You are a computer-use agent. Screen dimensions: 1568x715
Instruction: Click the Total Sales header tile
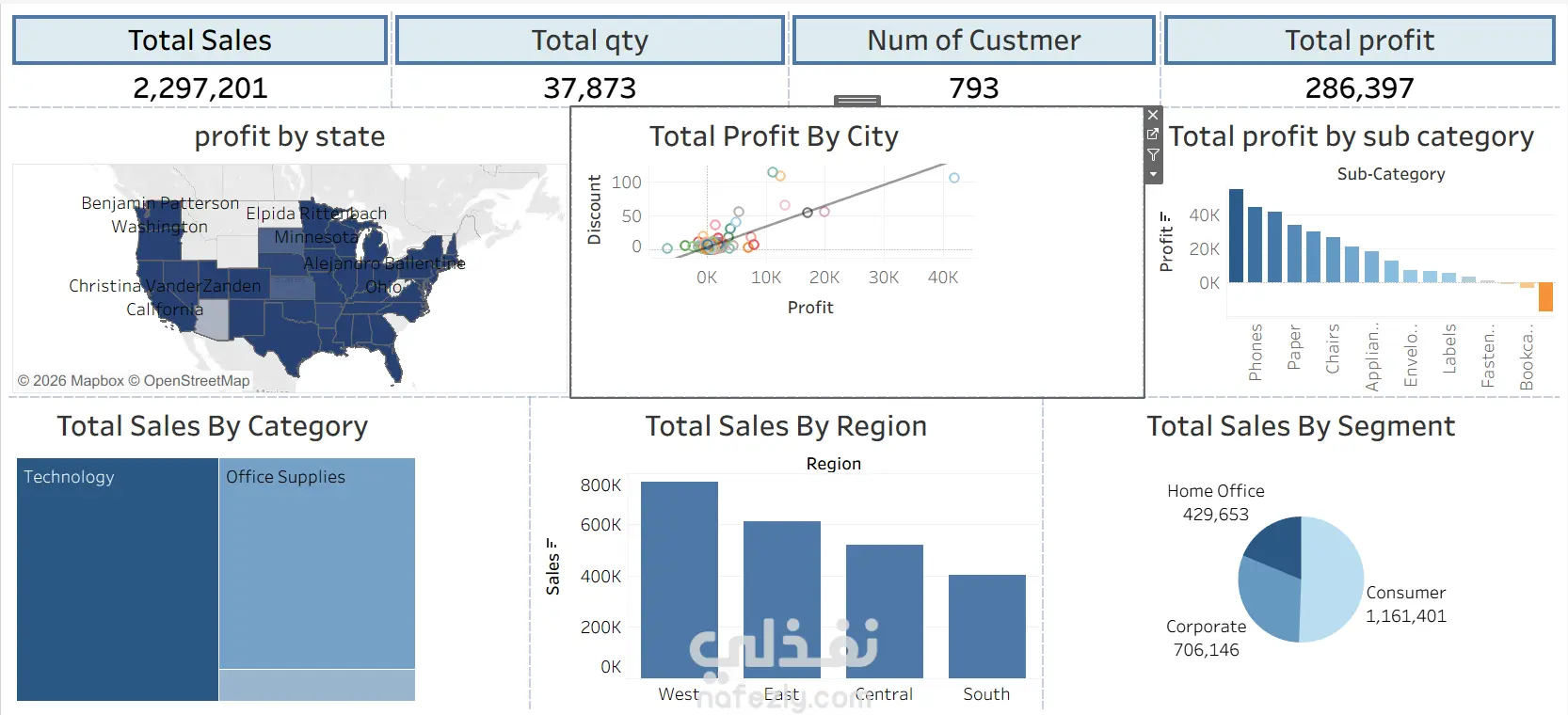(200, 40)
